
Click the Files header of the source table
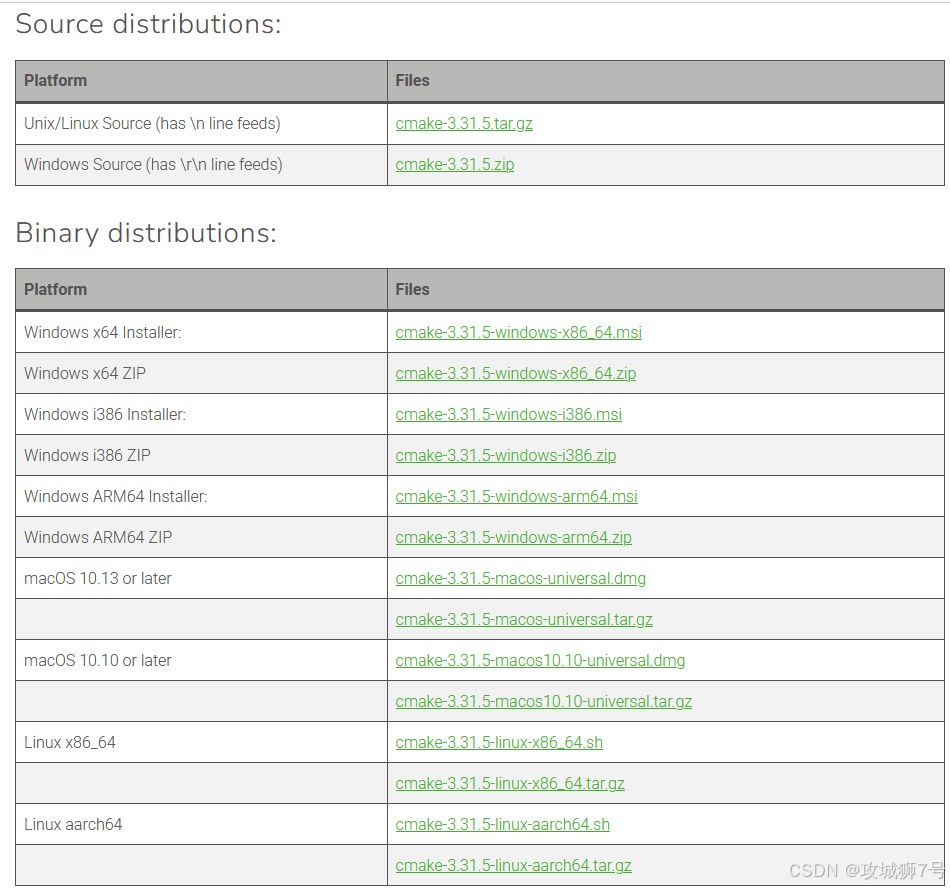(666, 81)
